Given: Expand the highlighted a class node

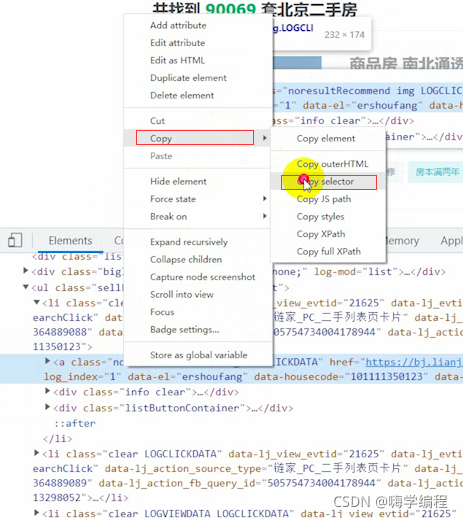Looking at the screenshot, I should click(48, 361).
